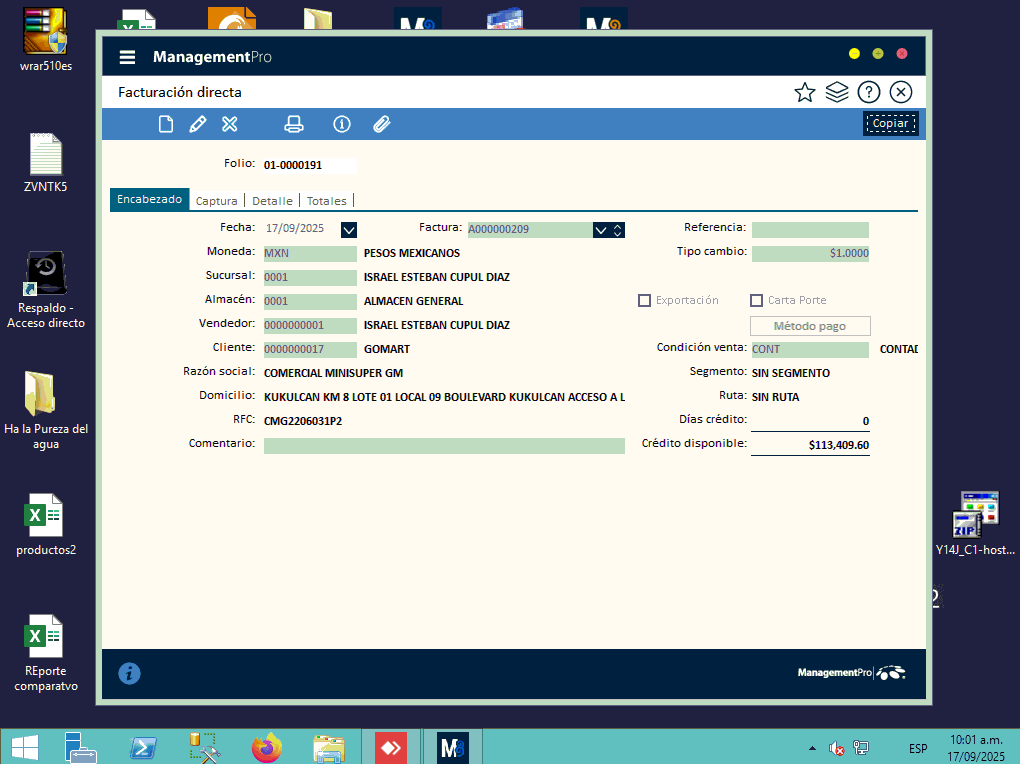The image size is (1020, 764).
Task: Click the Edit pencil icon
Action: point(198,124)
